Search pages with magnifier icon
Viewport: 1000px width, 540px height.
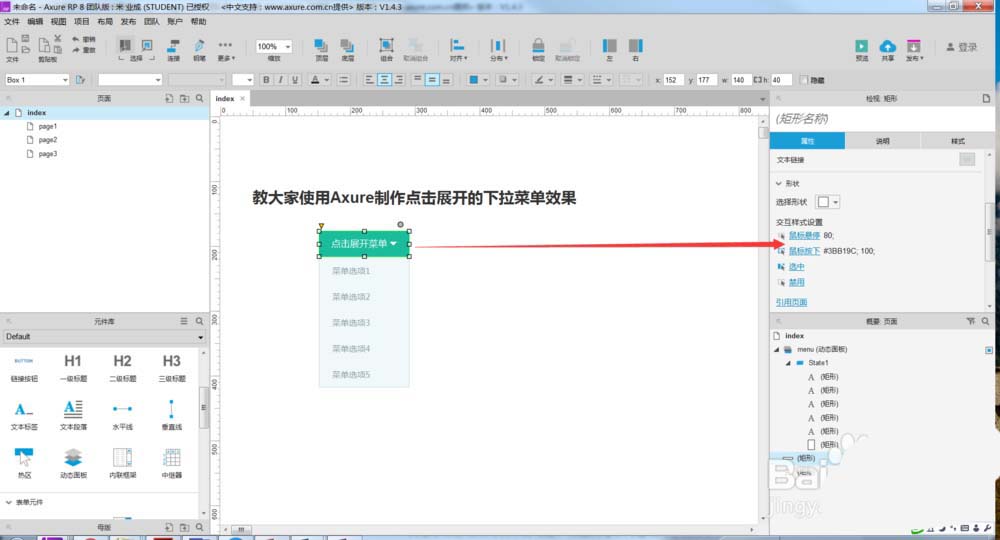pos(200,98)
